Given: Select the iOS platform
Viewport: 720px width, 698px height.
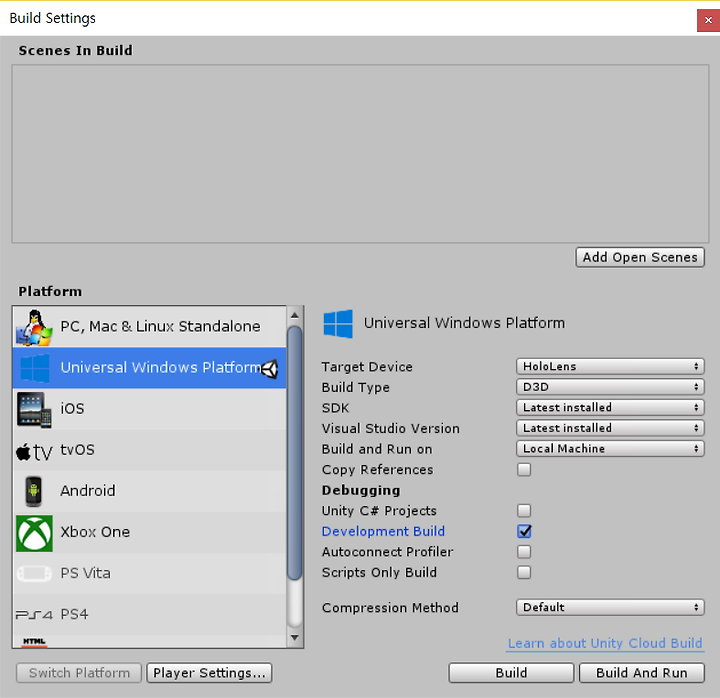Looking at the screenshot, I should [x=150, y=409].
